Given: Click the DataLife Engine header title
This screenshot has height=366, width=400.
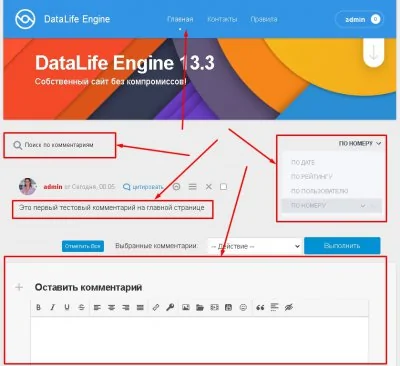Looking at the screenshot, I should pos(77,19).
